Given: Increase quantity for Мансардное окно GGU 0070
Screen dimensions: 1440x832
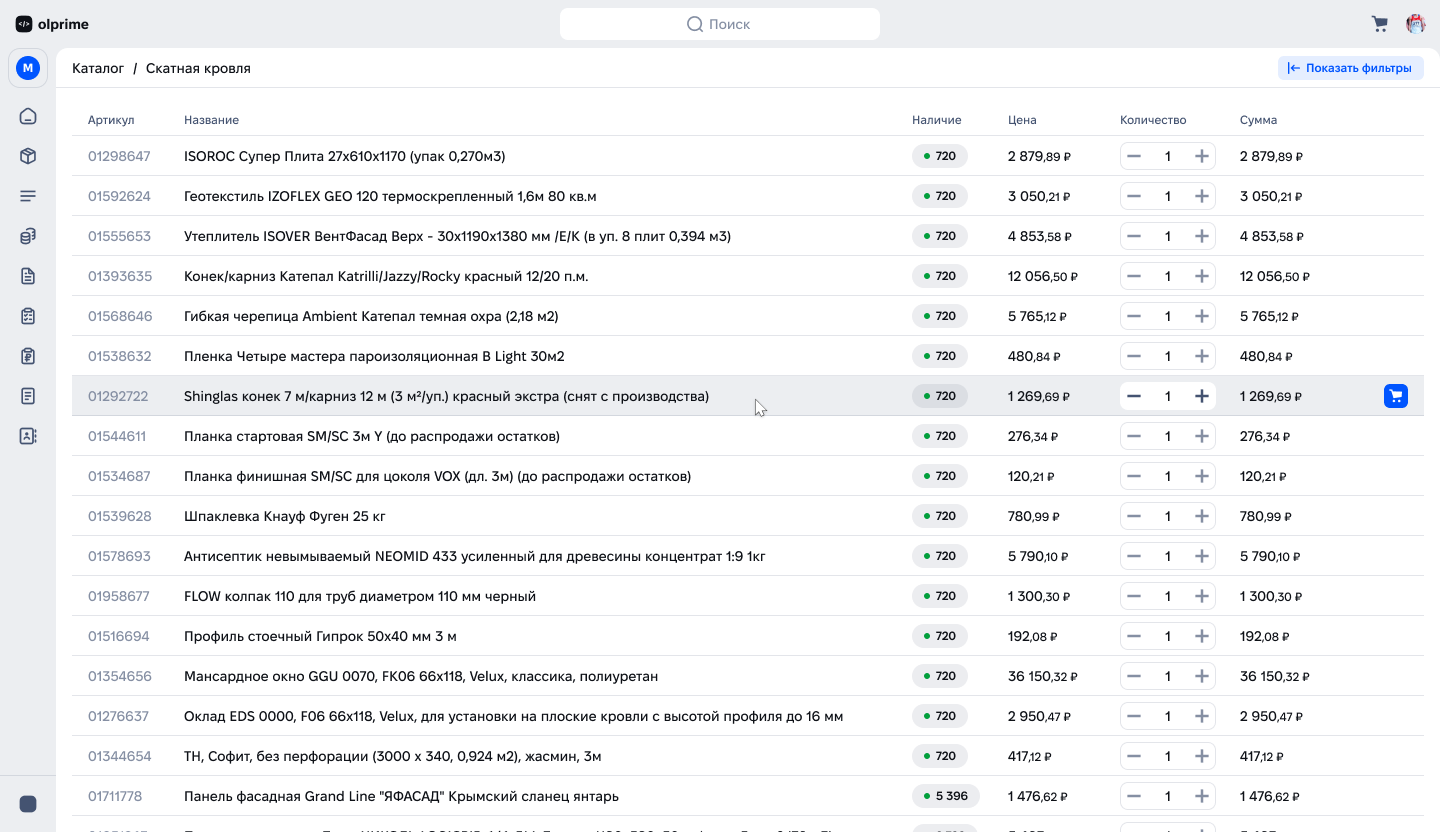Looking at the screenshot, I should [x=1202, y=676].
